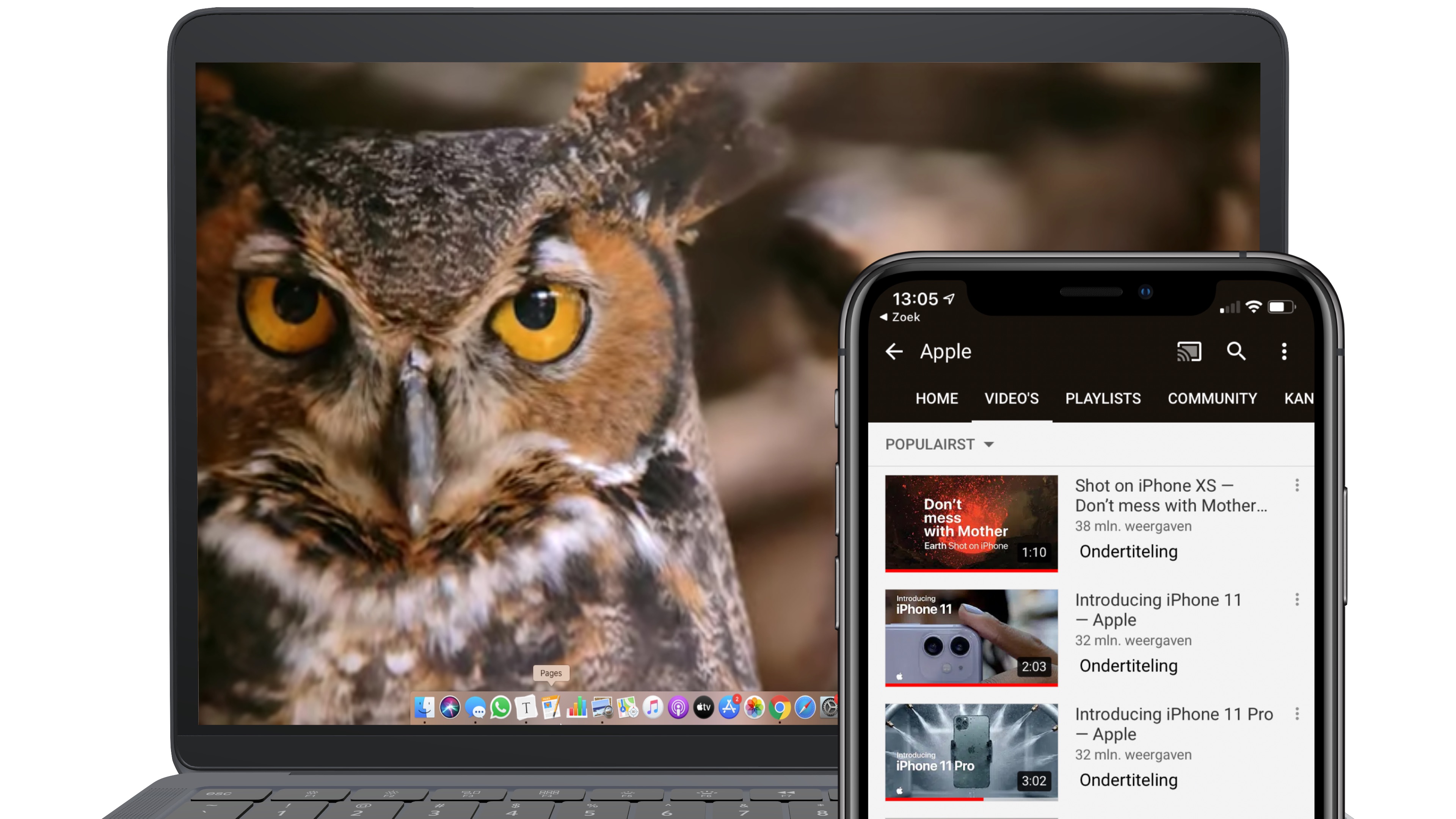Open the POPULAIRST sorting dropdown
The width and height of the screenshot is (1456, 819).
(938, 444)
